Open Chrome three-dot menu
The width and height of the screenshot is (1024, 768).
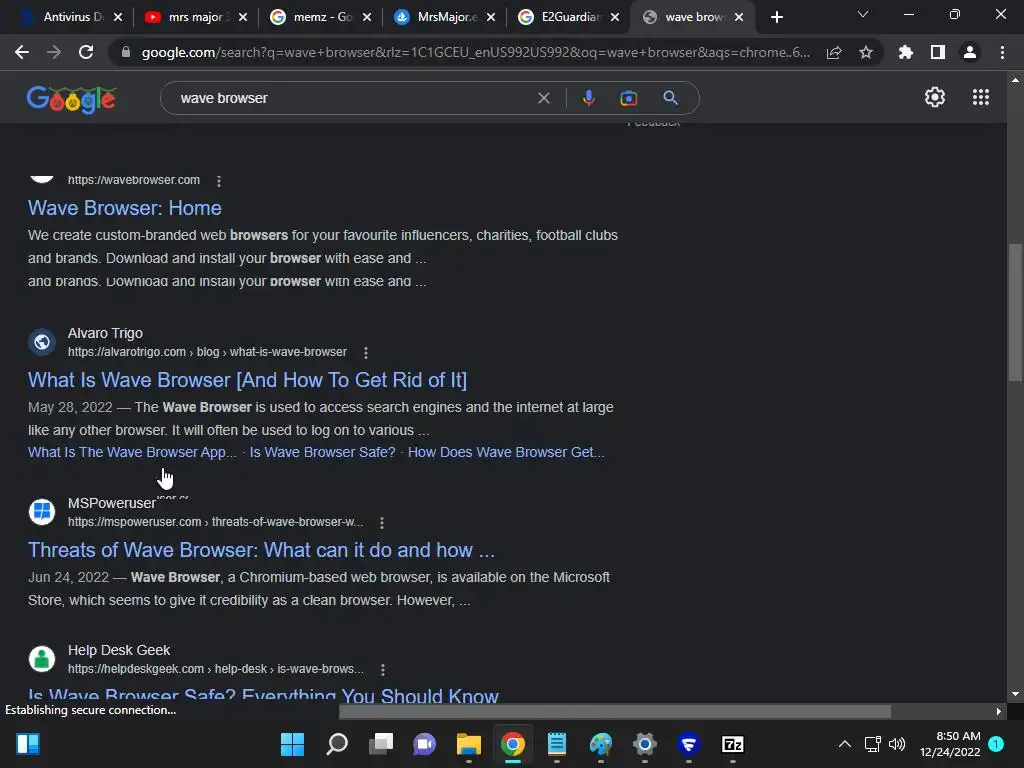click(x=1002, y=52)
